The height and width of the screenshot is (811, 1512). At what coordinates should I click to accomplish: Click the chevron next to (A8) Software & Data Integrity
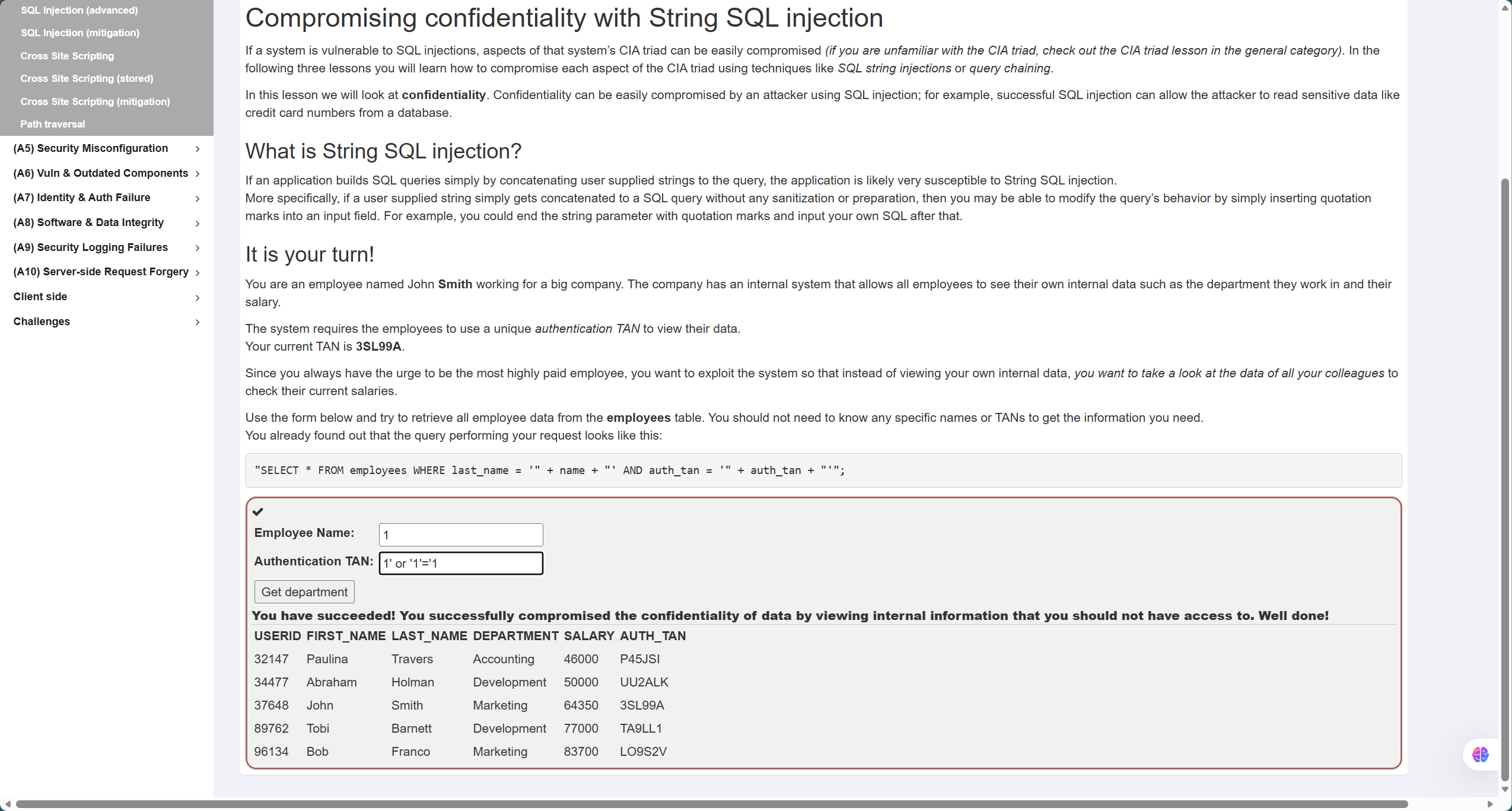click(198, 223)
